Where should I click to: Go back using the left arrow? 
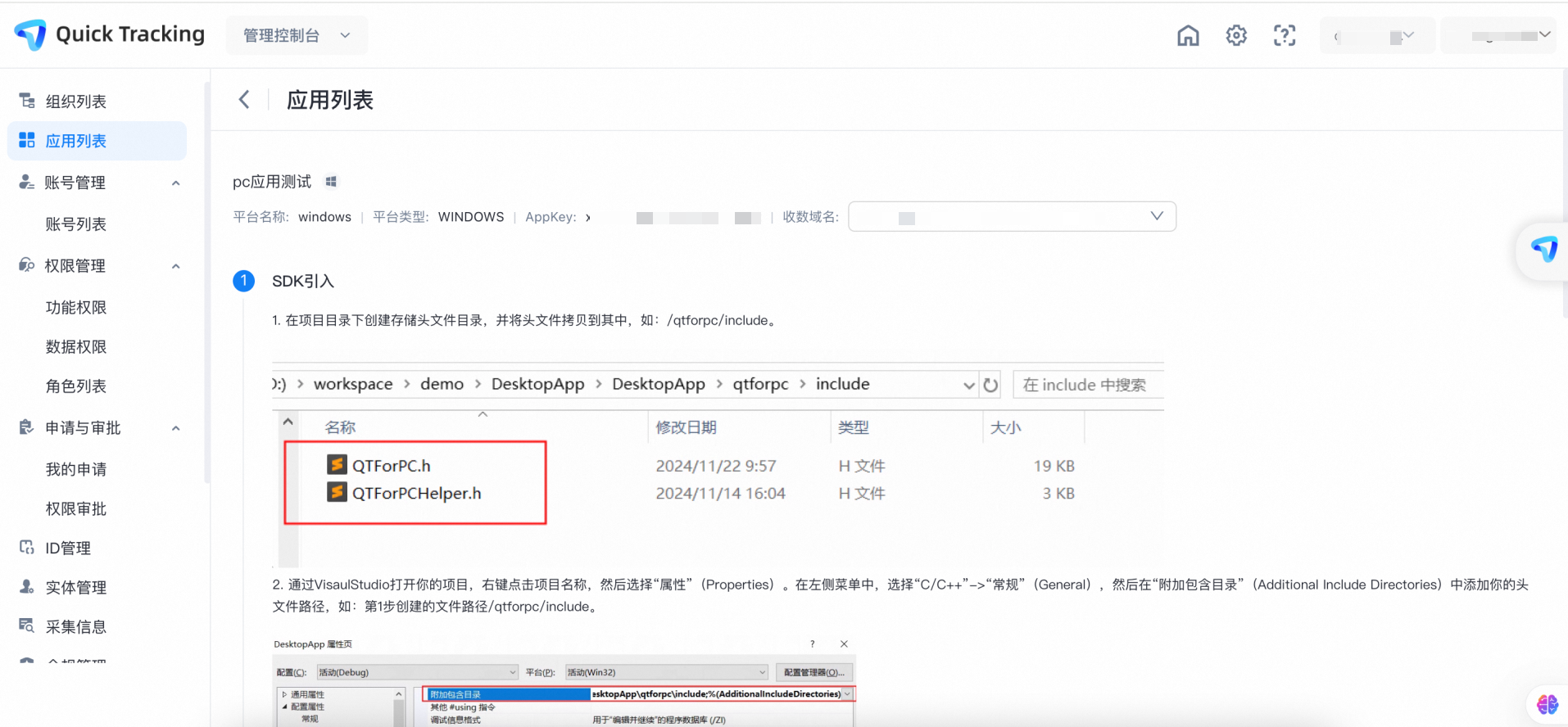(x=244, y=100)
